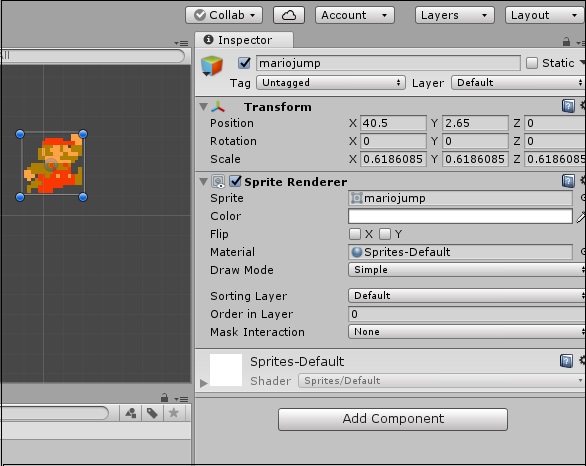The image size is (586, 466).
Task: Click the Sprites-Default material sphere icon
Action: [357, 252]
